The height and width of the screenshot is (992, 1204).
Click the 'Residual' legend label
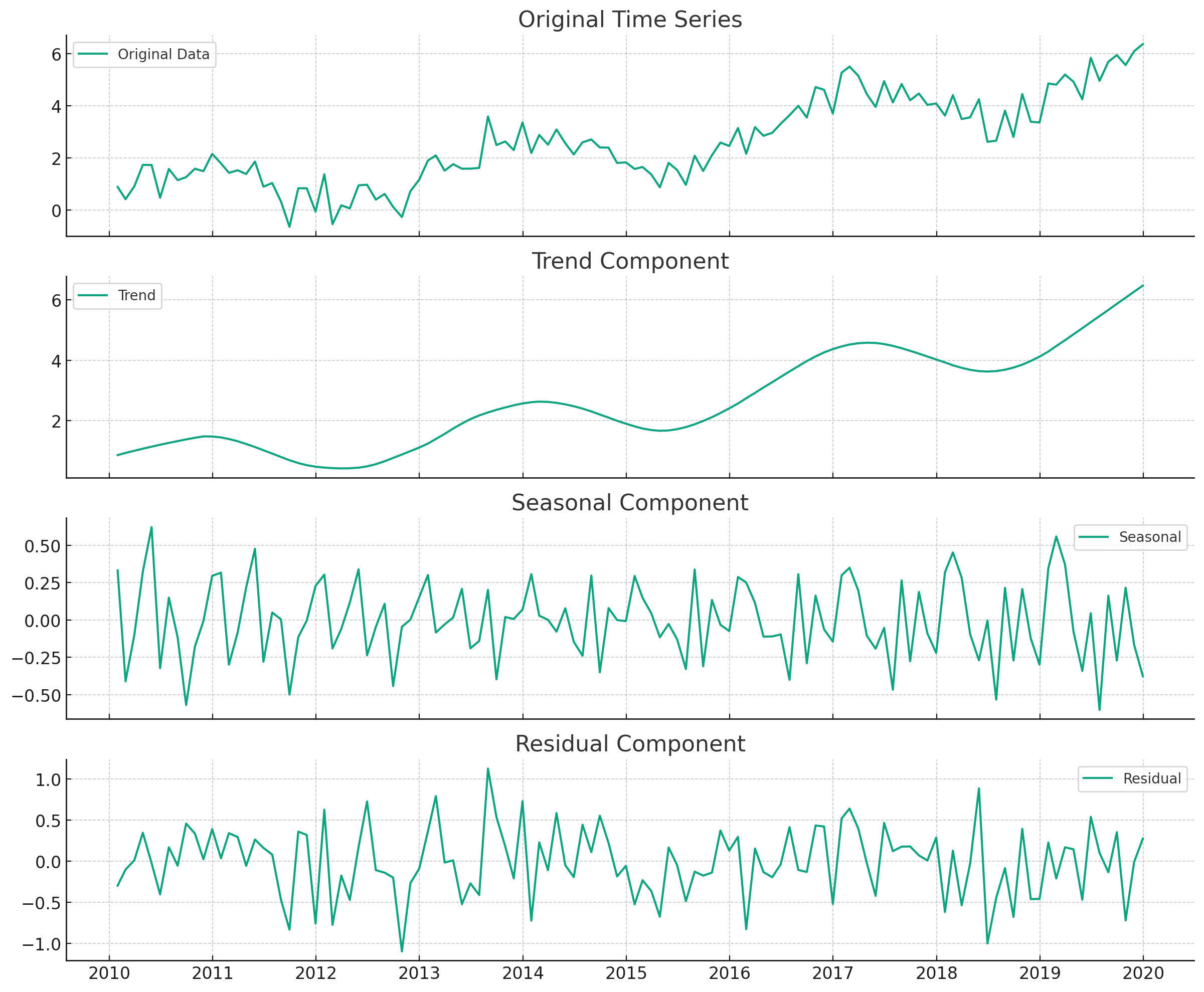[1151, 779]
